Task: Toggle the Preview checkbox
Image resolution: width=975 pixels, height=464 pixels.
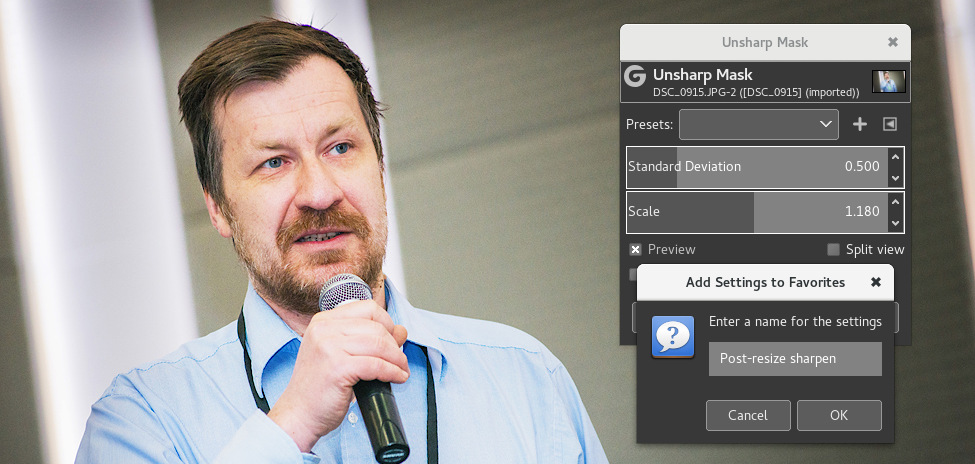Action: 635,249
